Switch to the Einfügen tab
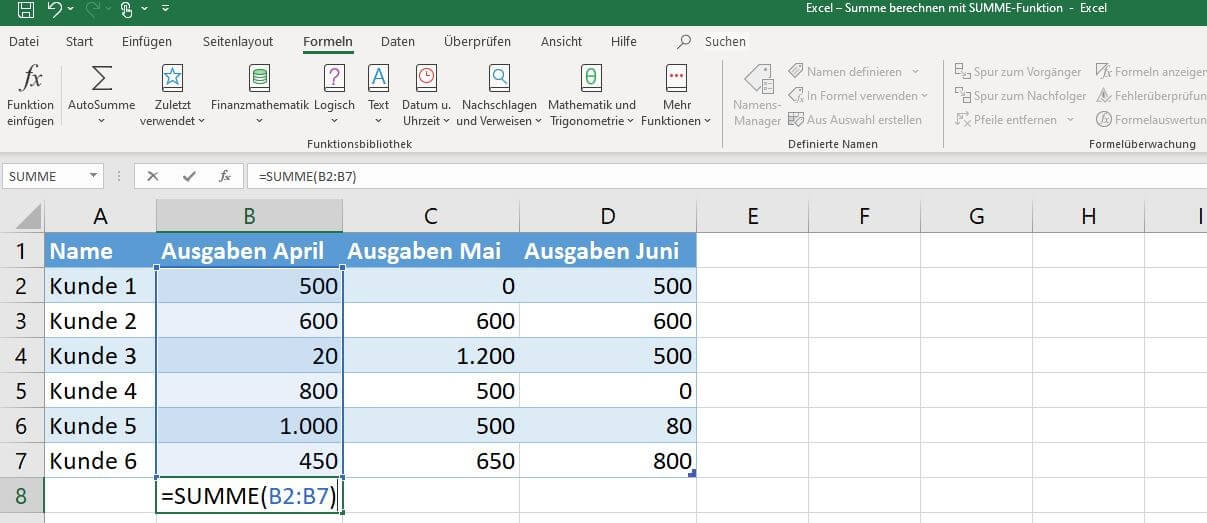1207x523 pixels. tap(146, 41)
